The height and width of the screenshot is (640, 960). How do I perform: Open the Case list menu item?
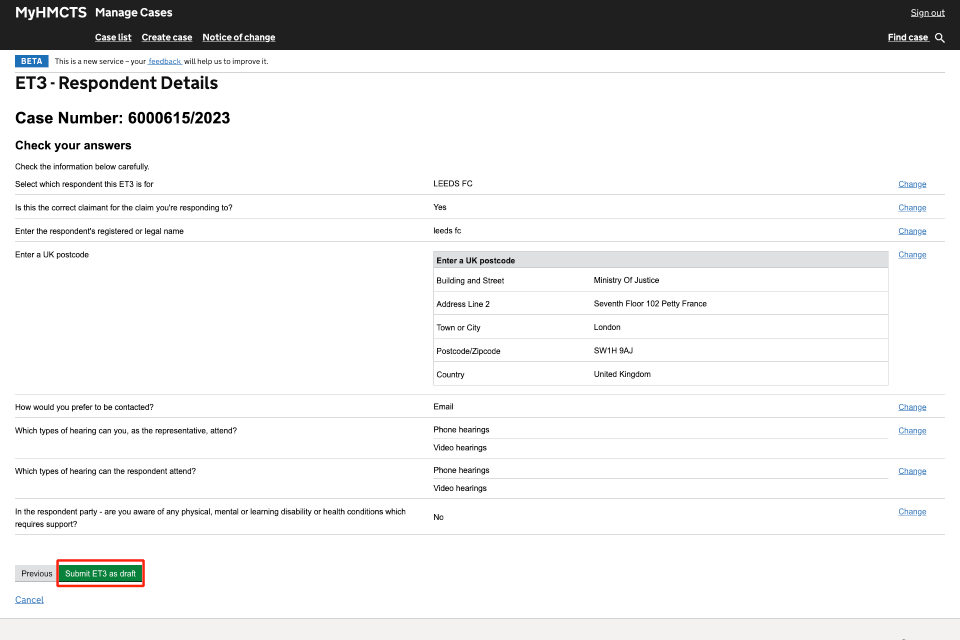click(x=113, y=38)
